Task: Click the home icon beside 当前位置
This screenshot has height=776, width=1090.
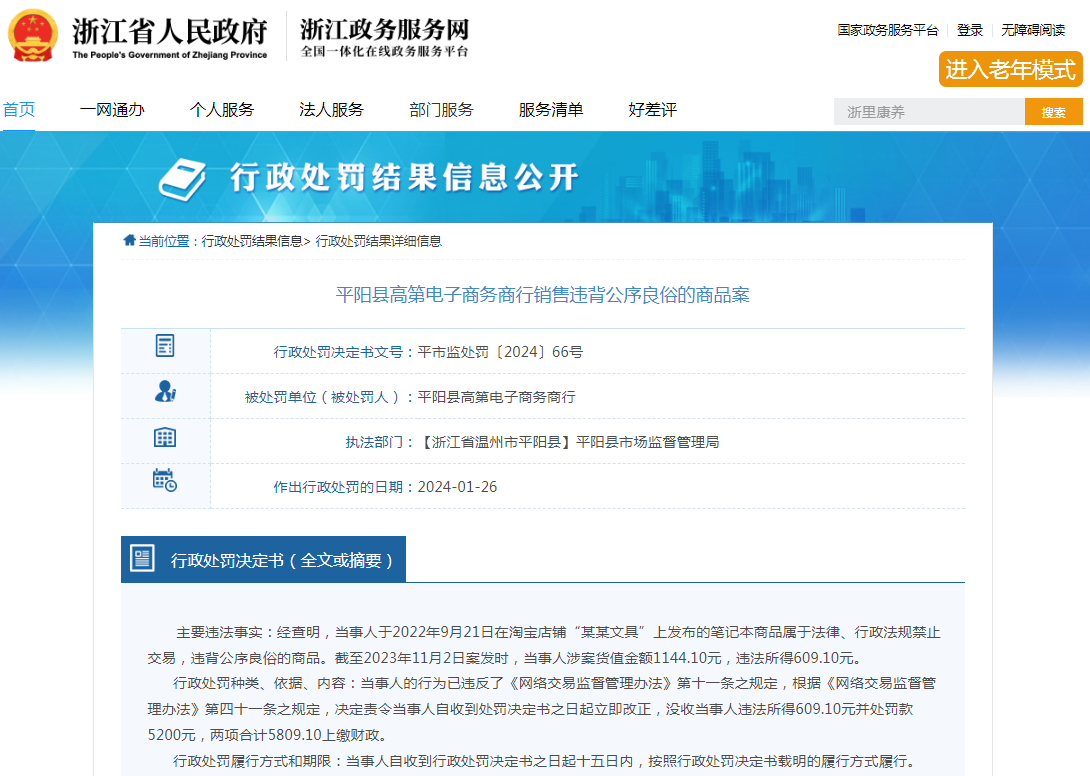Action: point(129,241)
